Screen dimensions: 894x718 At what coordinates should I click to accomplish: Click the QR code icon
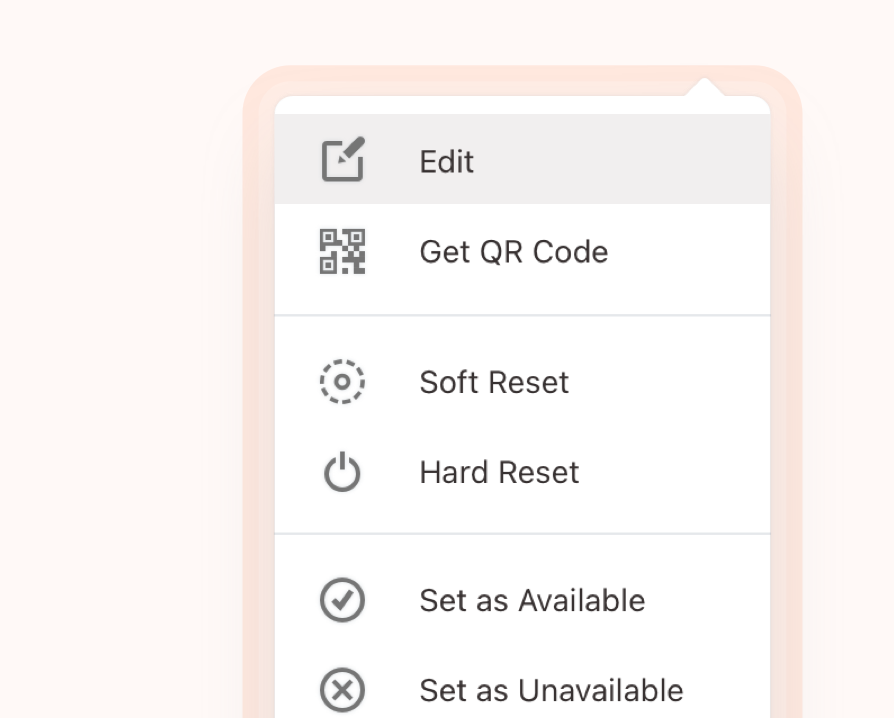click(342, 251)
